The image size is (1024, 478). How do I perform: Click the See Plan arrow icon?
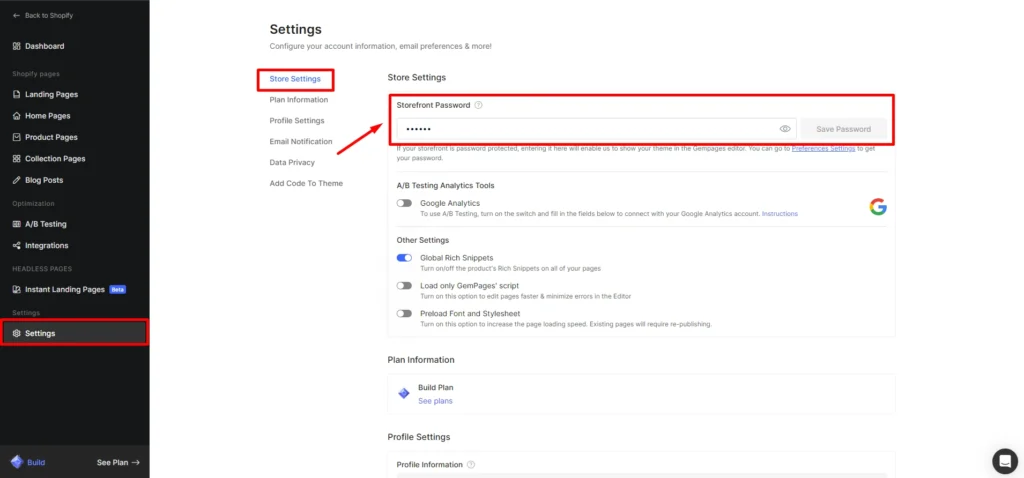135,462
